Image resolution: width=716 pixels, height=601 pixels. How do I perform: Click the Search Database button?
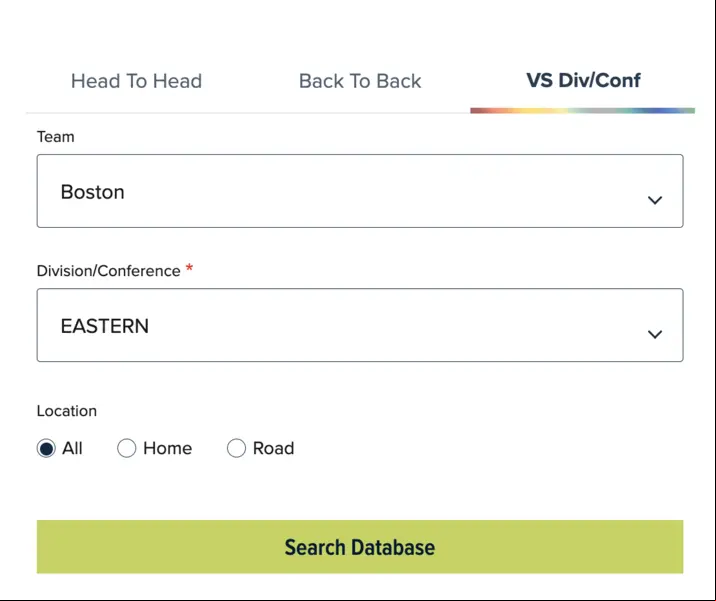pos(360,547)
